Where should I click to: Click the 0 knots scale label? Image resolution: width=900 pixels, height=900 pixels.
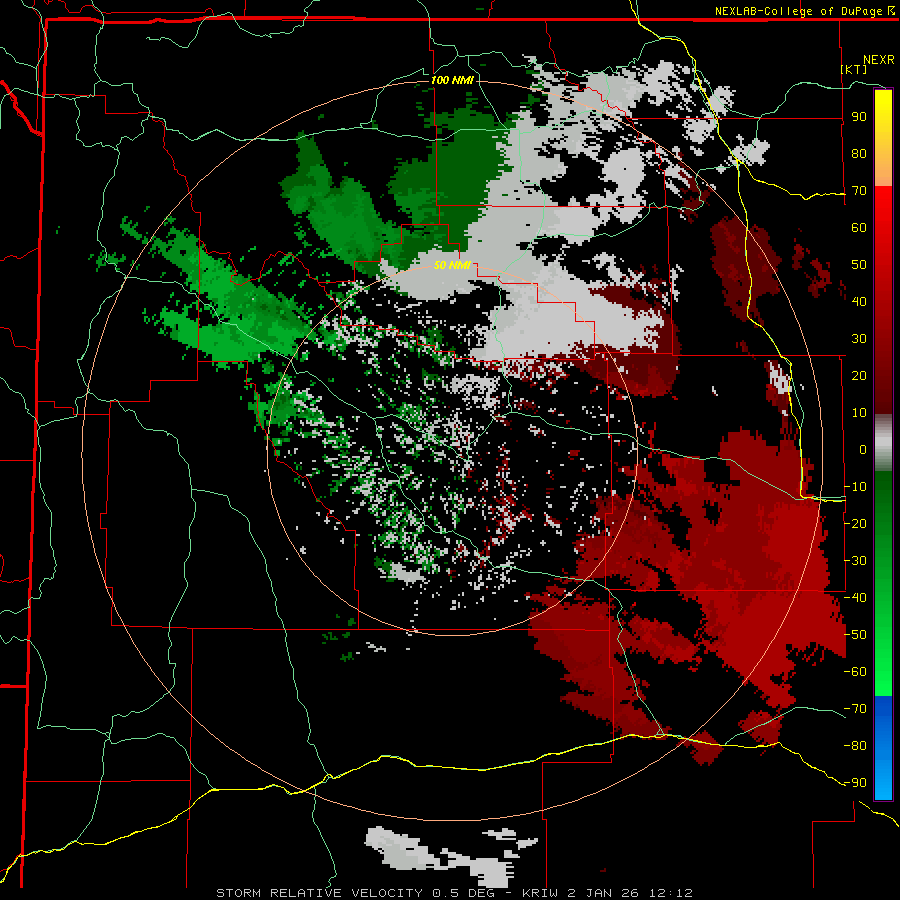pyautogui.click(x=863, y=450)
